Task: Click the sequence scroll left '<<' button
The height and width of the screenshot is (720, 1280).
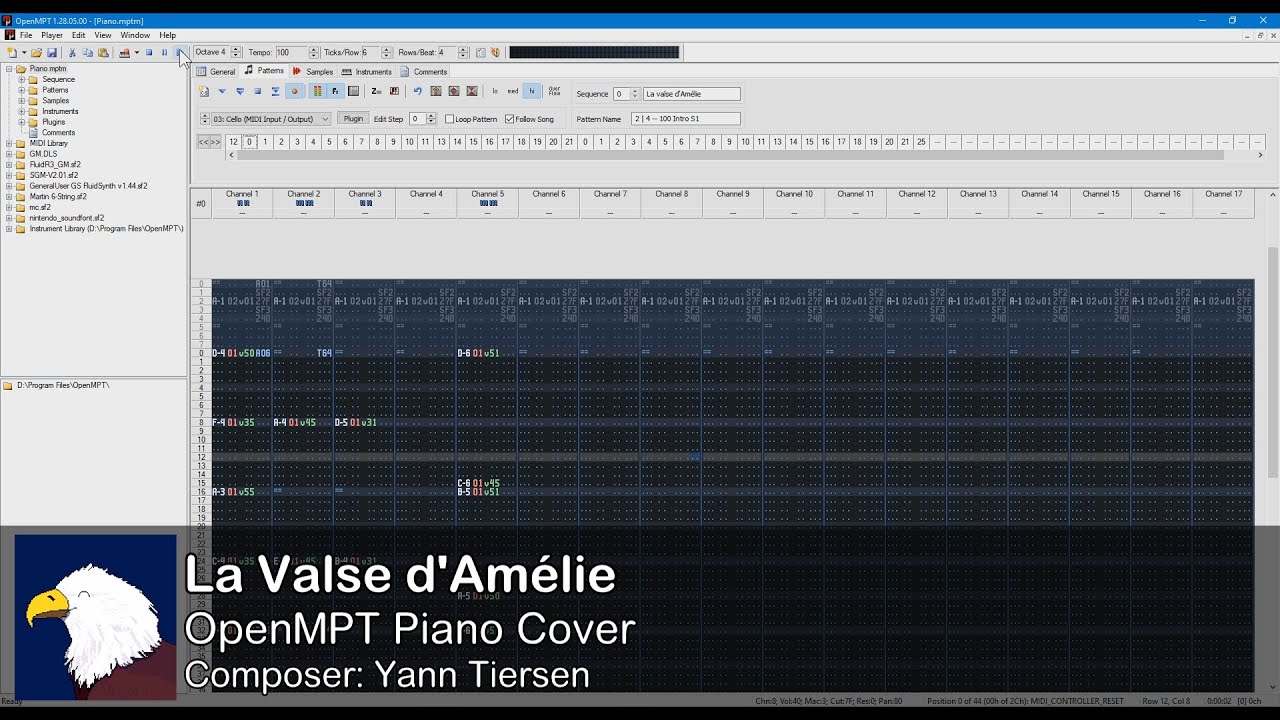Action: 203,142
